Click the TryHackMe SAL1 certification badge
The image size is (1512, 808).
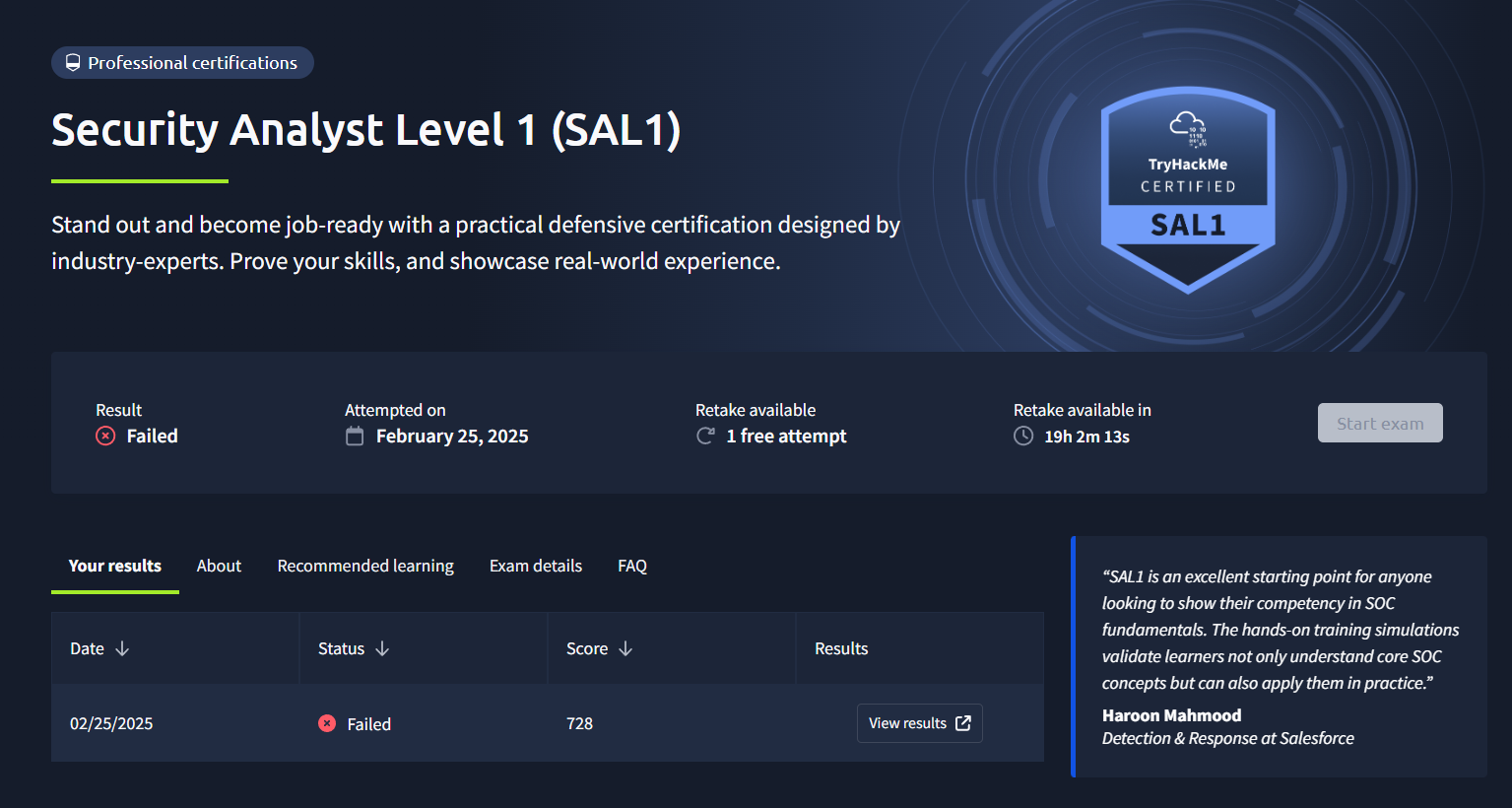pos(1188,190)
